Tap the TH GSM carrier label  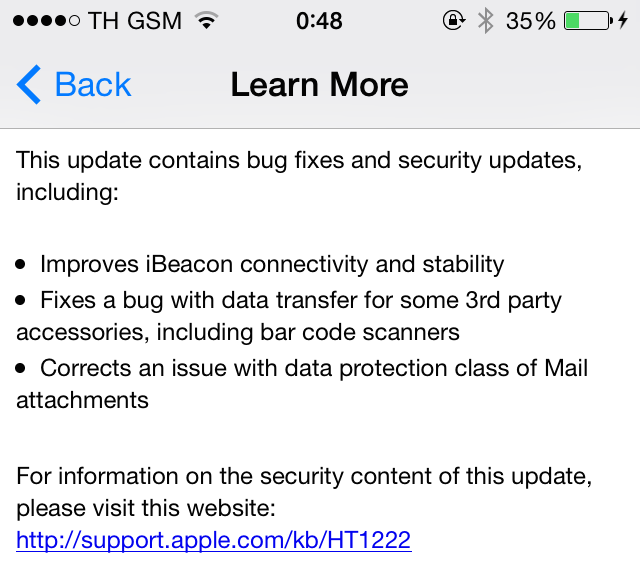point(135,21)
